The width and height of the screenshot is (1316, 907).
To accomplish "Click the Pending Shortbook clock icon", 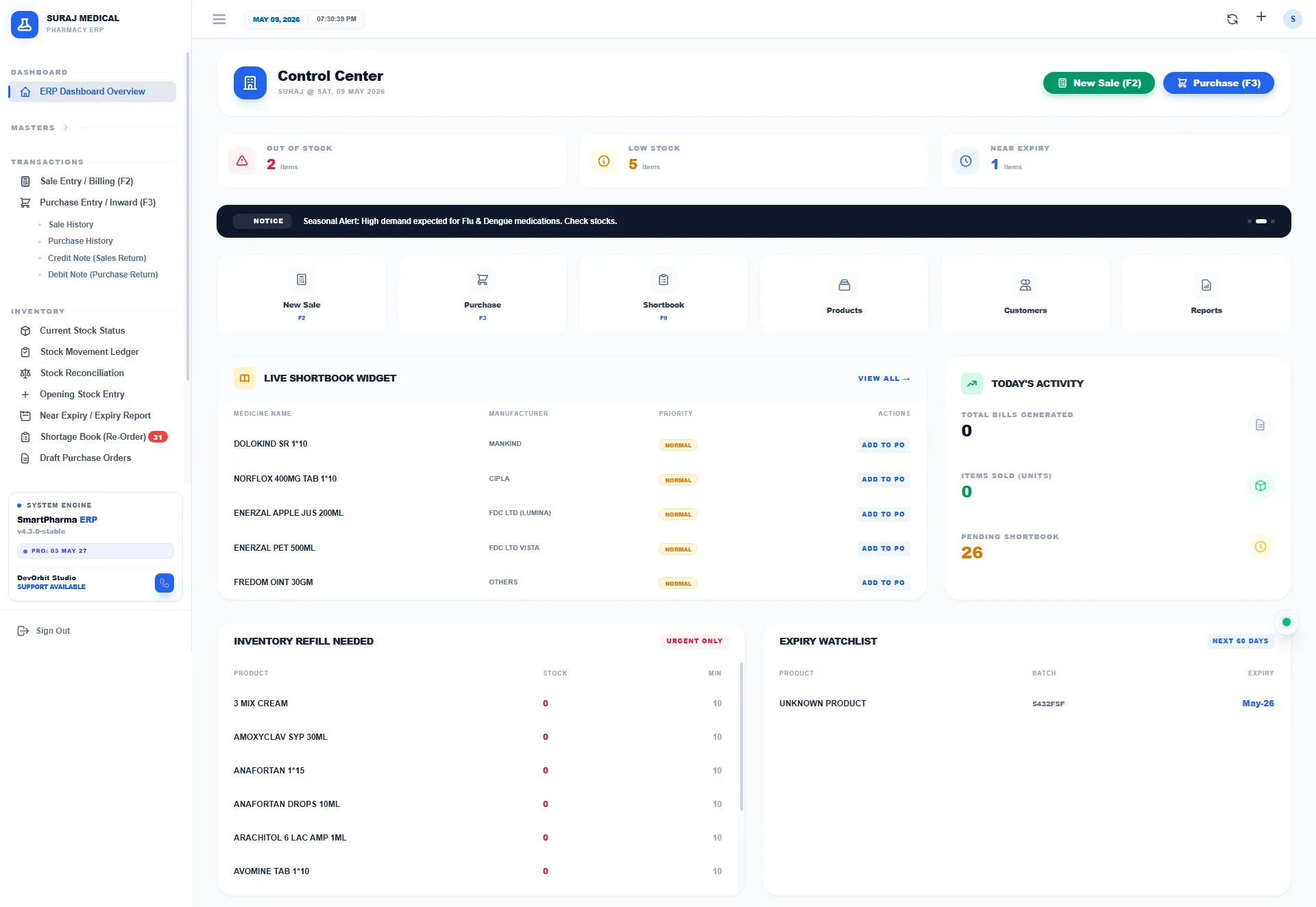I will pos(1260,547).
